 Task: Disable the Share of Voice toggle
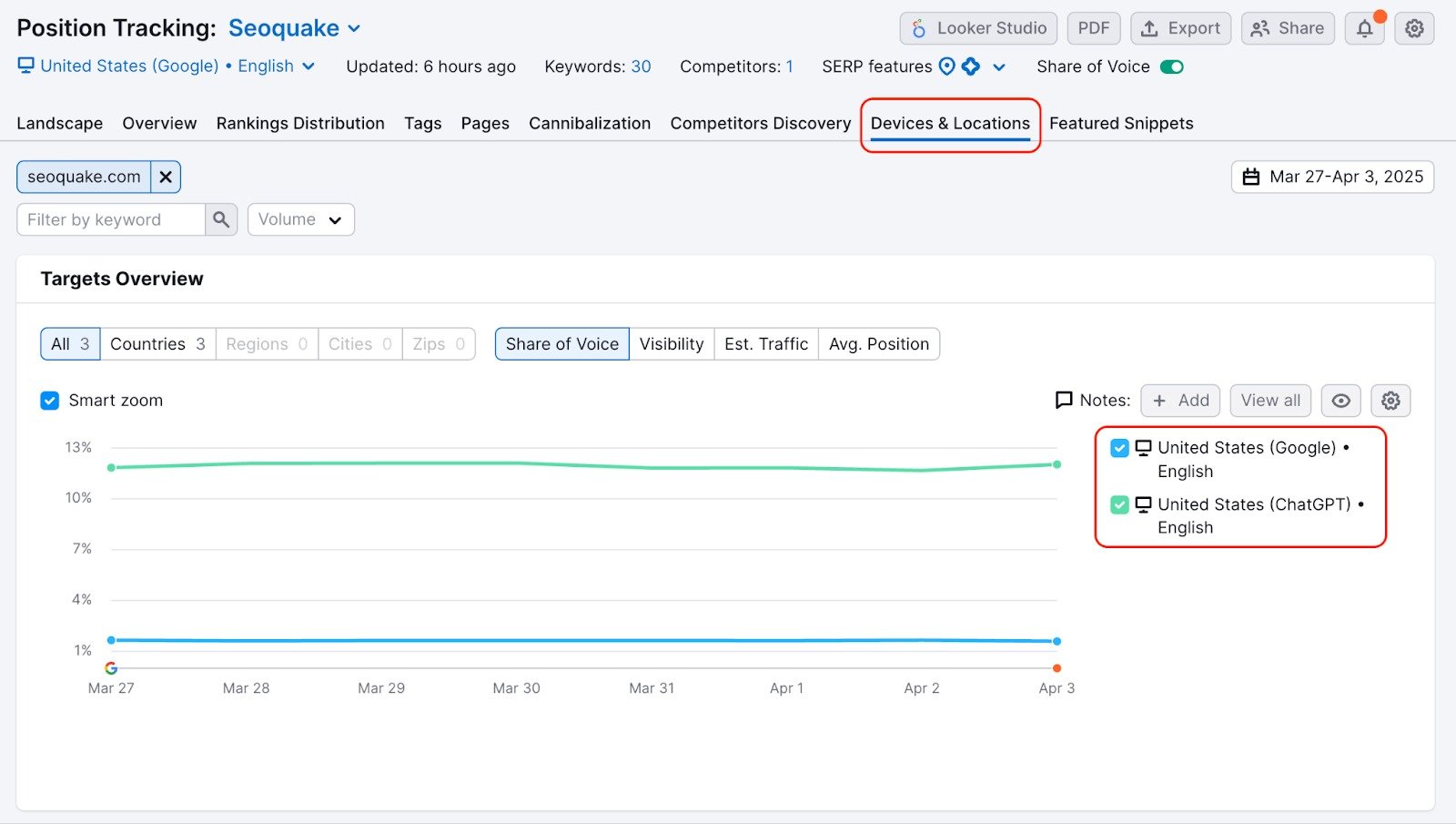(x=1172, y=66)
